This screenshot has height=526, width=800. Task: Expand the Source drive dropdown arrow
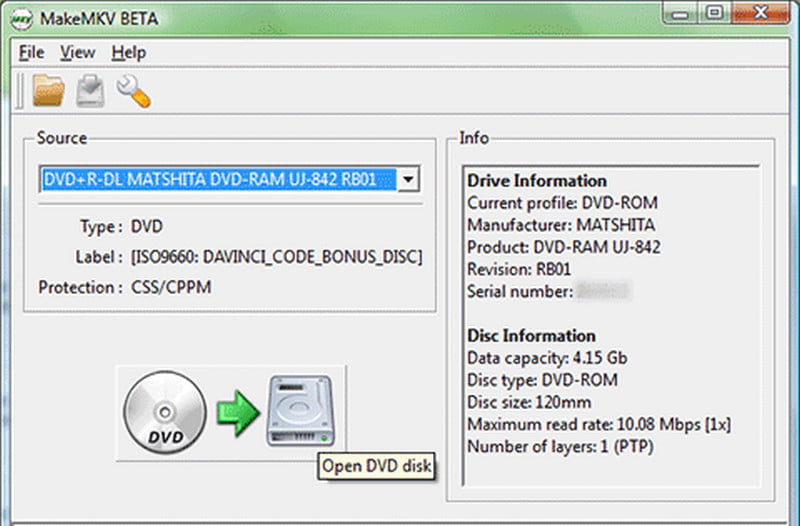408,179
